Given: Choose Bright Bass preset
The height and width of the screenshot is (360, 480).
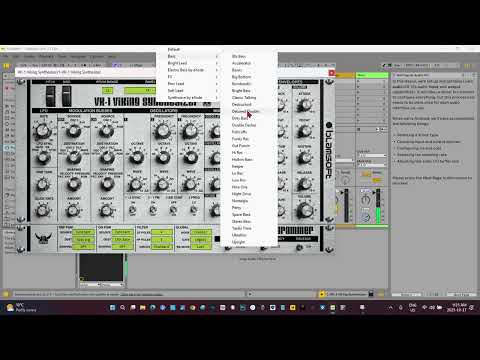Looking at the screenshot, I should point(249,91).
